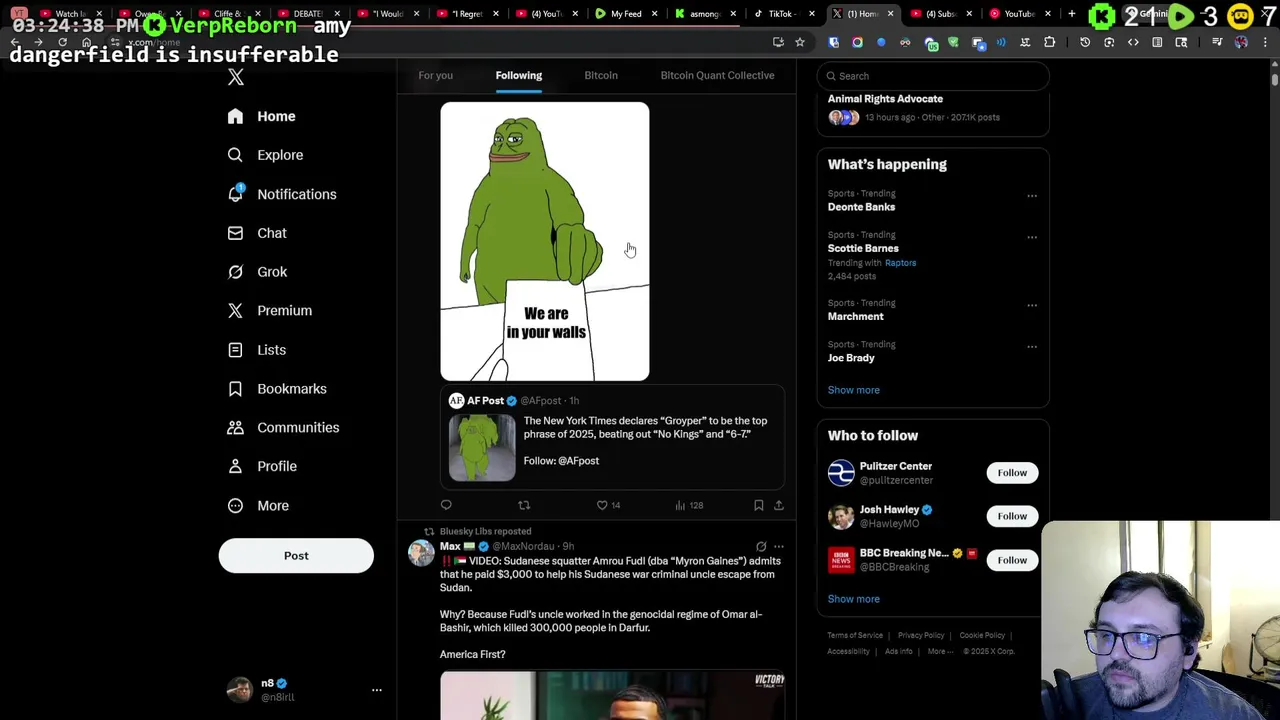1280x720 pixels.
Task: Switch to the My Feed browser tab
Action: [626, 14]
